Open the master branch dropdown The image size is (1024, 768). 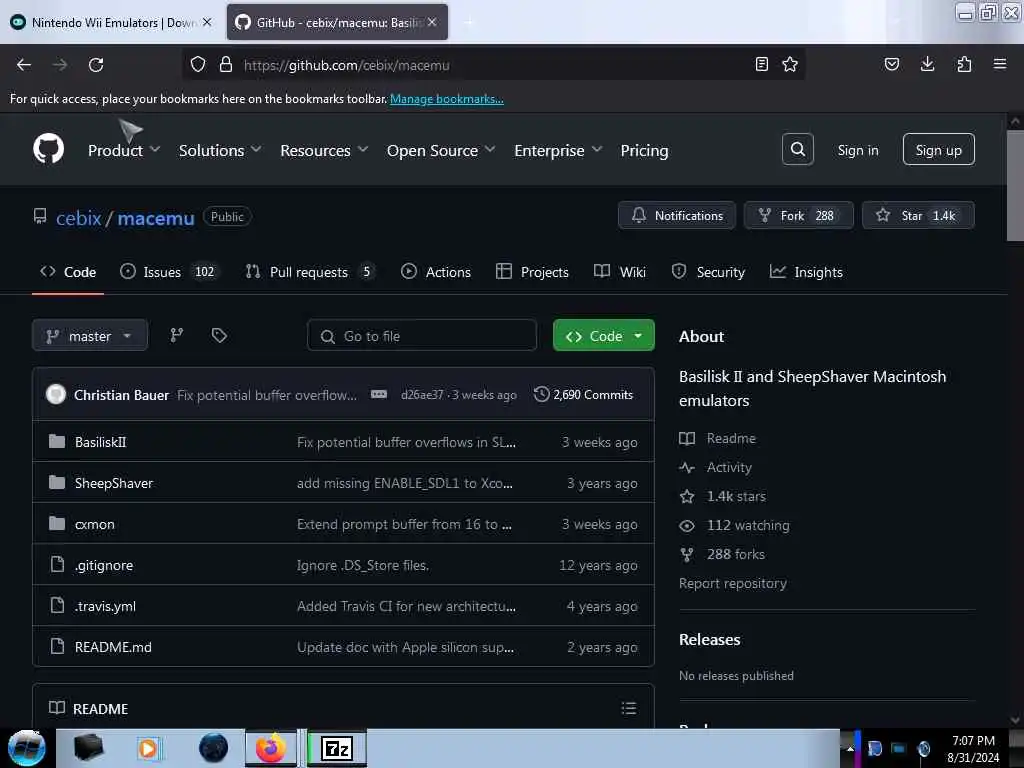pos(89,336)
